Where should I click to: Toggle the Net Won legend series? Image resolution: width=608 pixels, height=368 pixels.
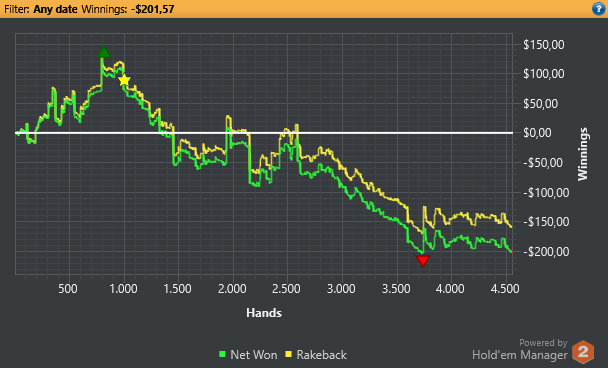coord(248,354)
